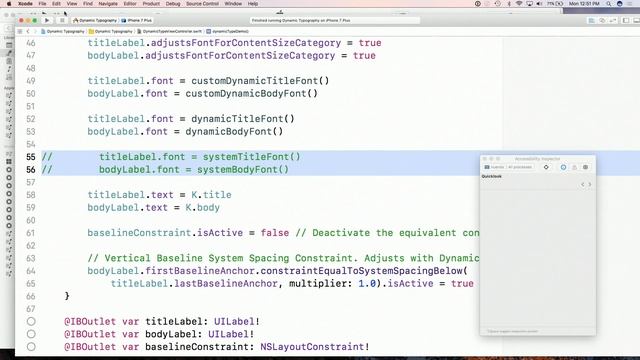The height and width of the screenshot is (360, 640).
Task: Open the Apple menu
Action: [8, 4]
